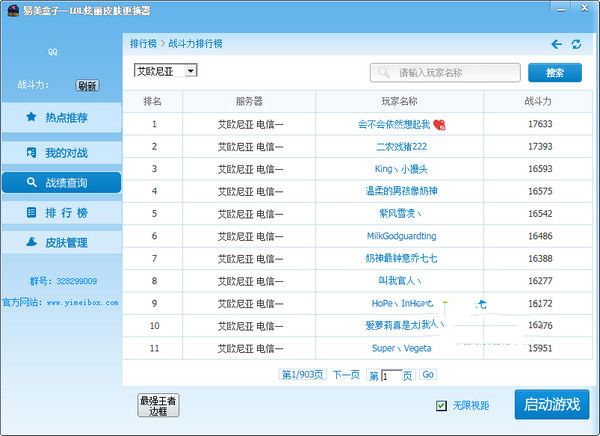Open player MilkGodguardting
The image size is (600, 436).
tap(401, 236)
